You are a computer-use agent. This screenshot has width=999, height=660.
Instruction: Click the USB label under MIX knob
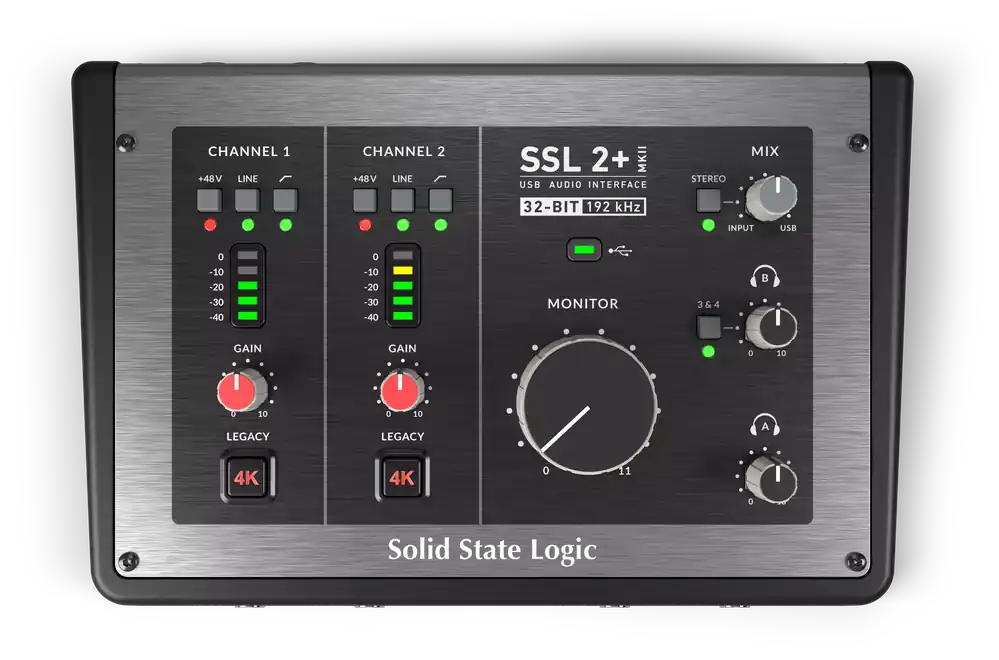pos(788,228)
